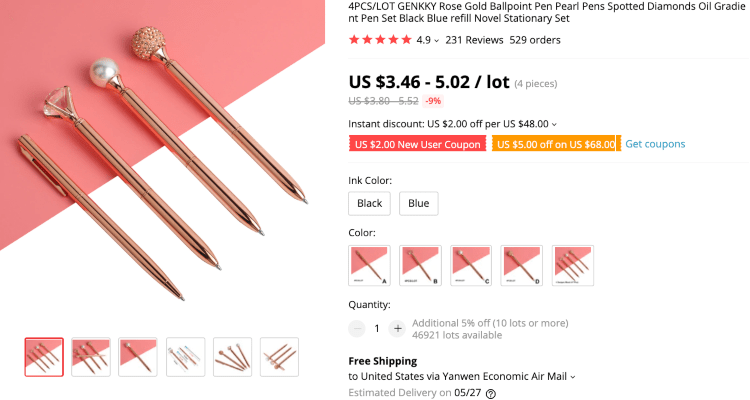
Task: Click the US $5.00 off coupon tag
Action: pos(555,144)
